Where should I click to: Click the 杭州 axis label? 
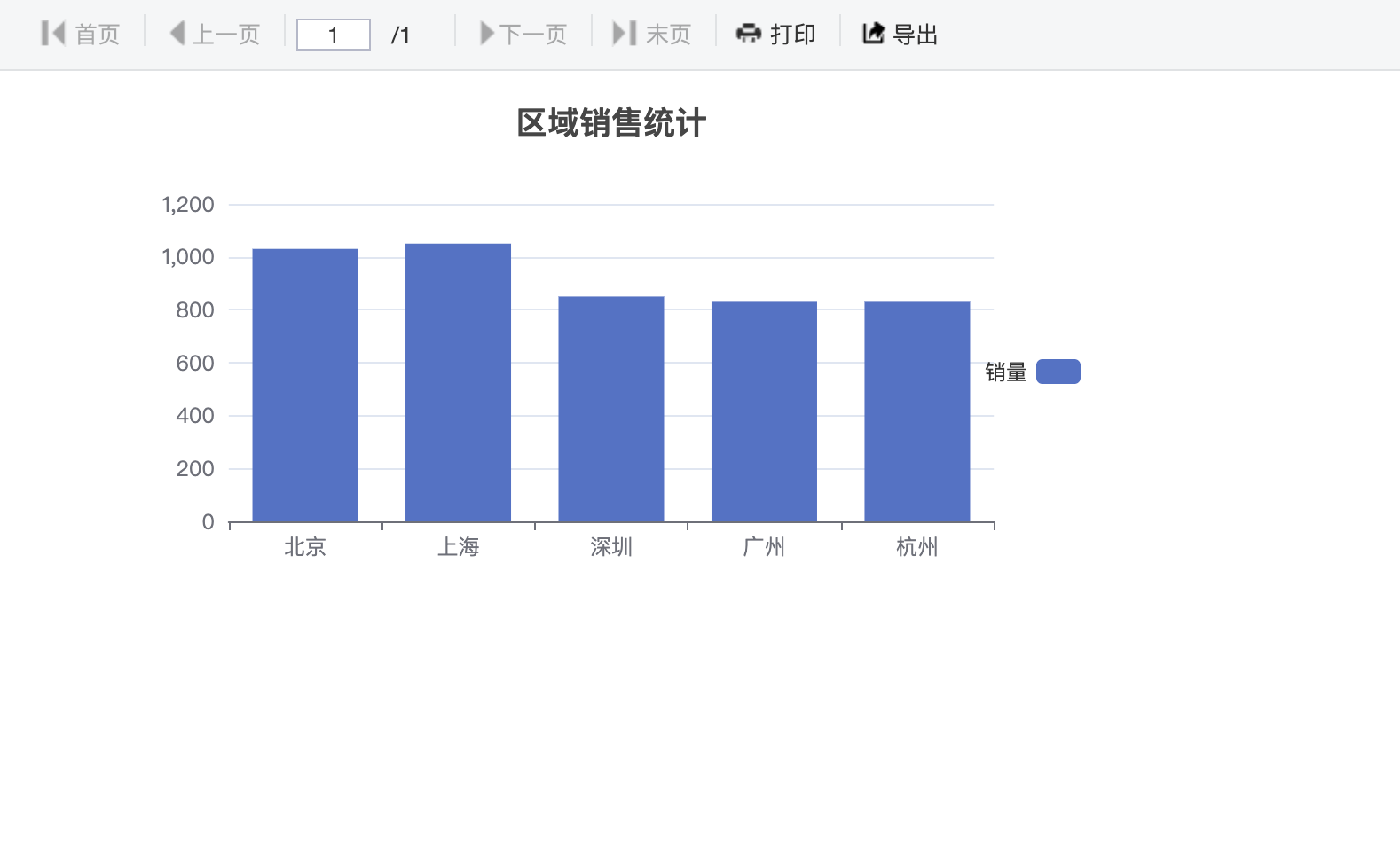click(917, 547)
